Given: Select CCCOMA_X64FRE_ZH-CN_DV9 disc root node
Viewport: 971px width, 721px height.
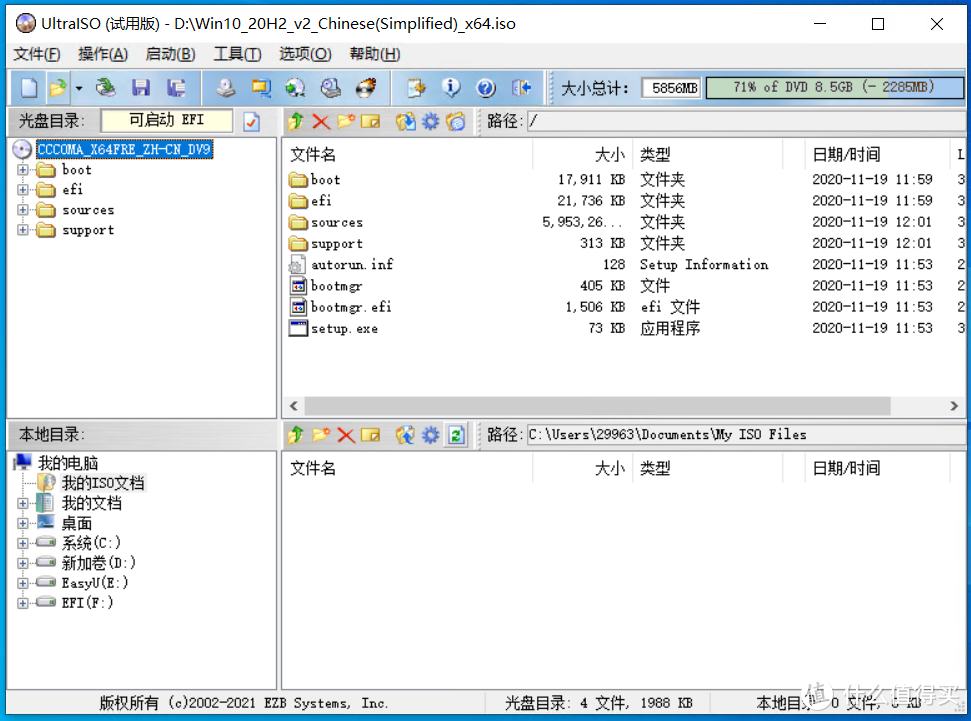Looking at the screenshot, I should coord(124,149).
